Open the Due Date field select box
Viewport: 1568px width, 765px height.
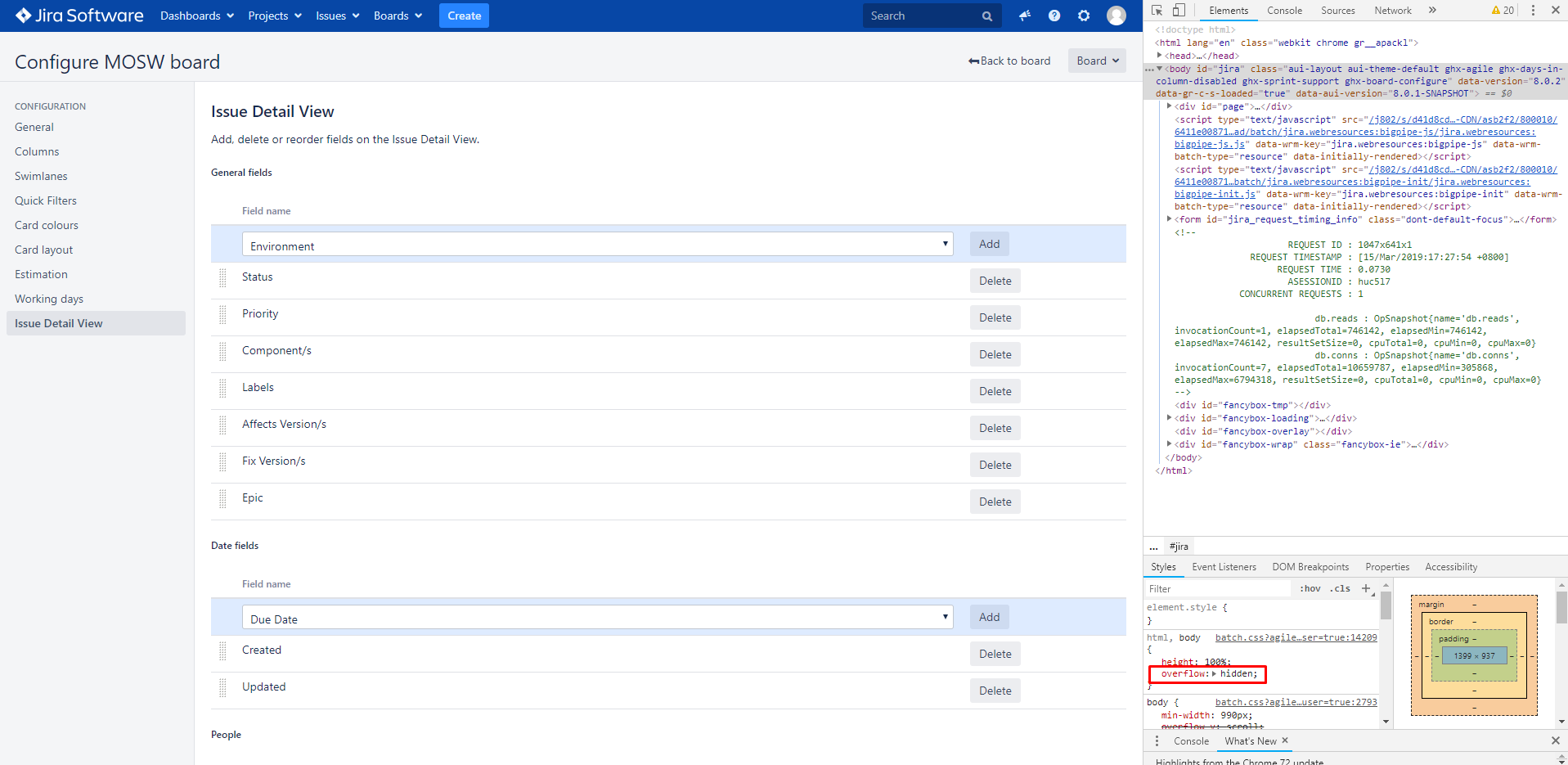pos(598,618)
